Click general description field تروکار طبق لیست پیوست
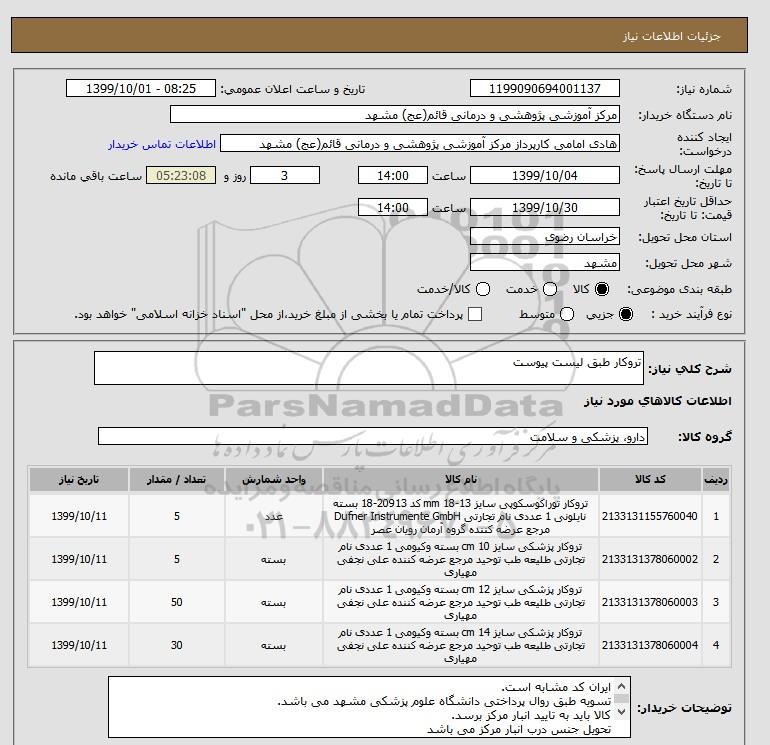Image resolution: width=770 pixels, height=745 pixels. click(369, 368)
